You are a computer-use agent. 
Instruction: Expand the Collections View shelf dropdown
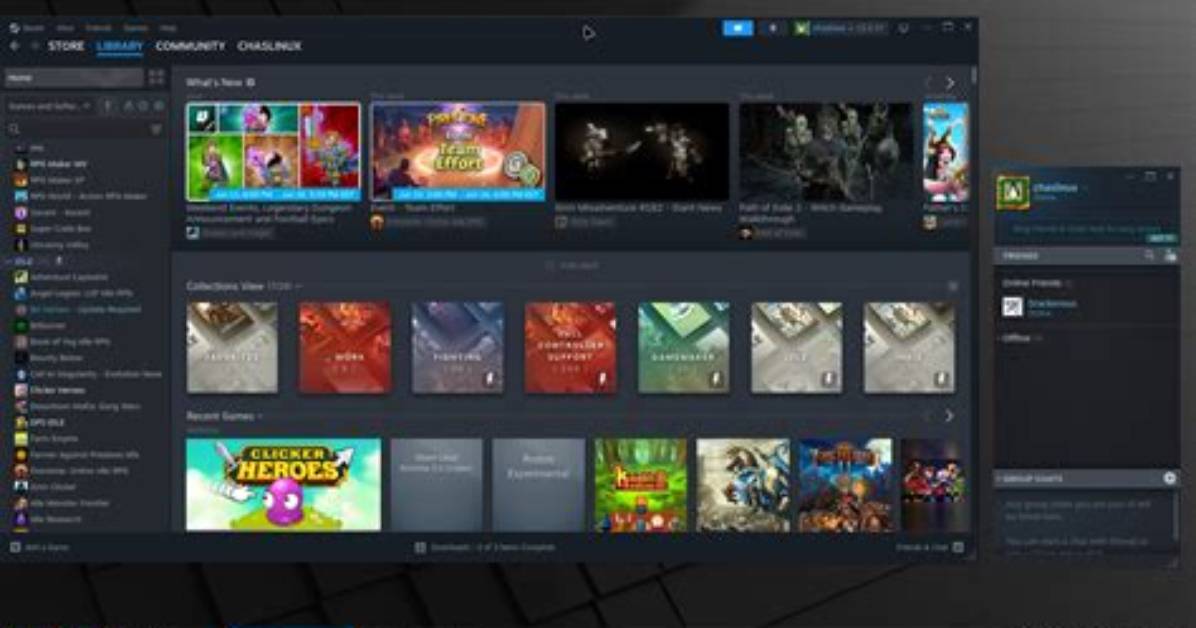(298, 286)
